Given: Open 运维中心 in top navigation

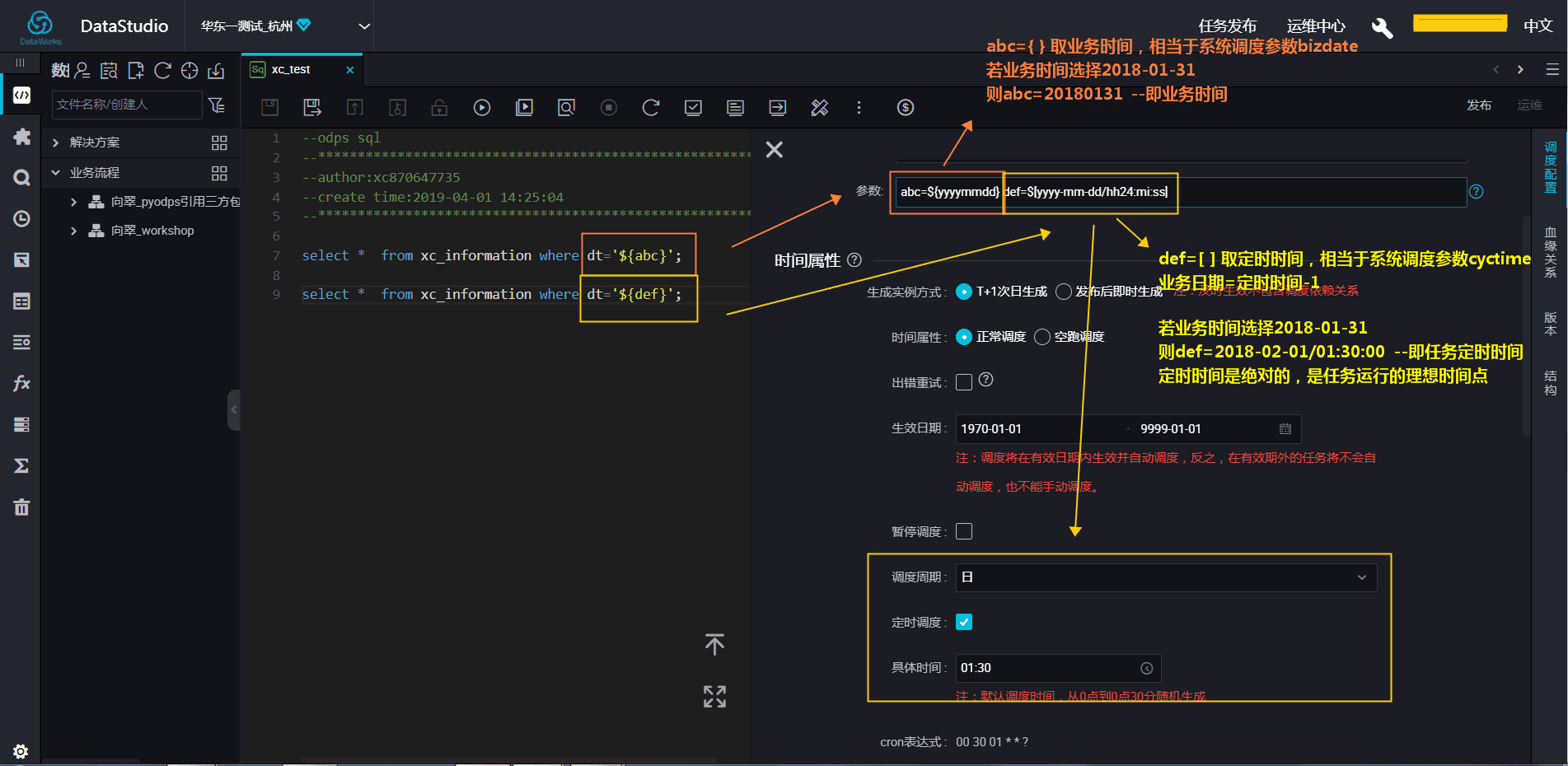Looking at the screenshot, I should pyautogui.click(x=1316, y=26).
